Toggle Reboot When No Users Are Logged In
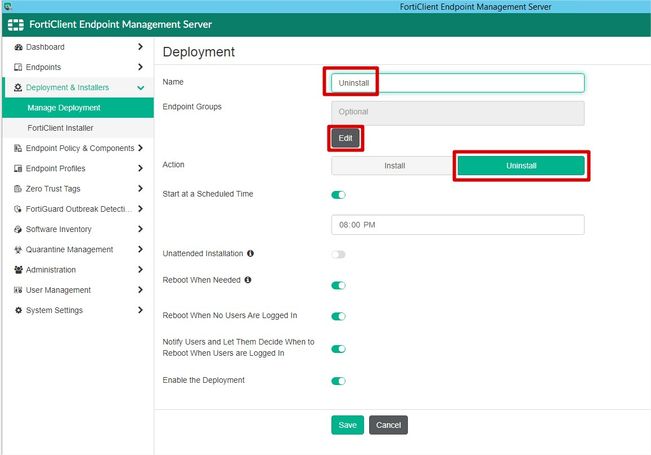Image resolution: width=651 pixels, height=455 pixels. [338, 316]
